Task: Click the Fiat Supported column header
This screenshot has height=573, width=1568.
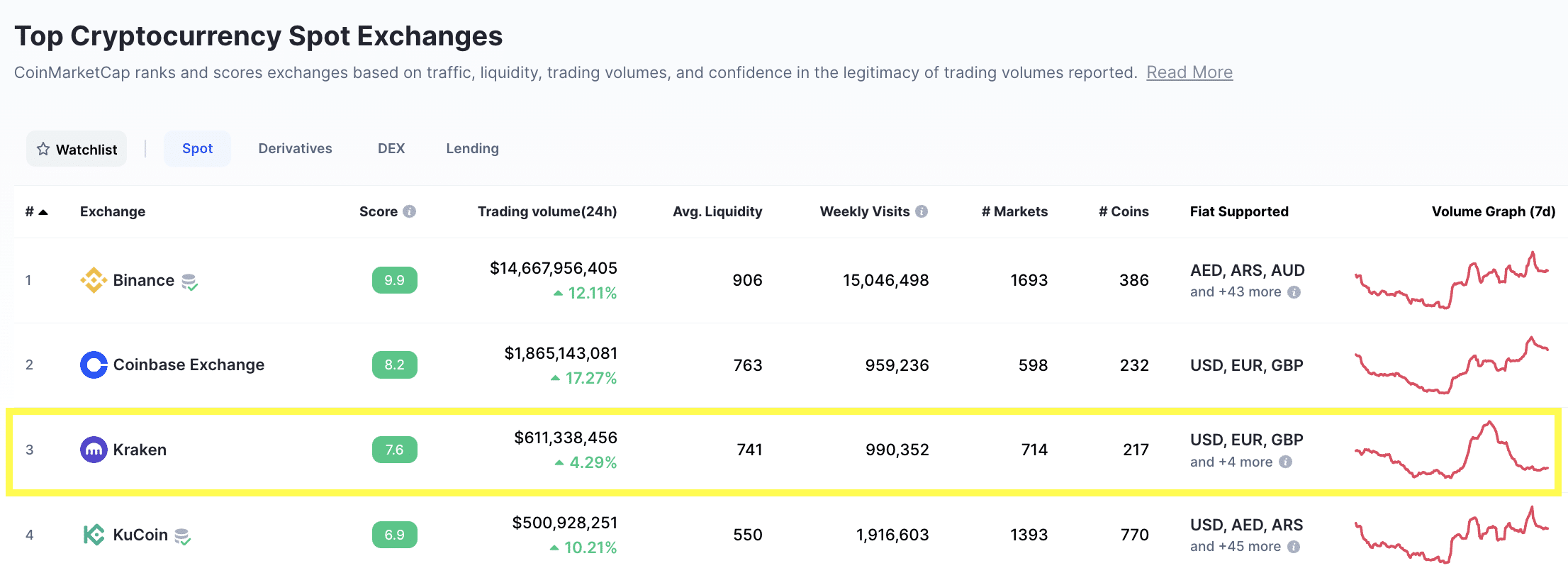Action: coord(1239,211)
